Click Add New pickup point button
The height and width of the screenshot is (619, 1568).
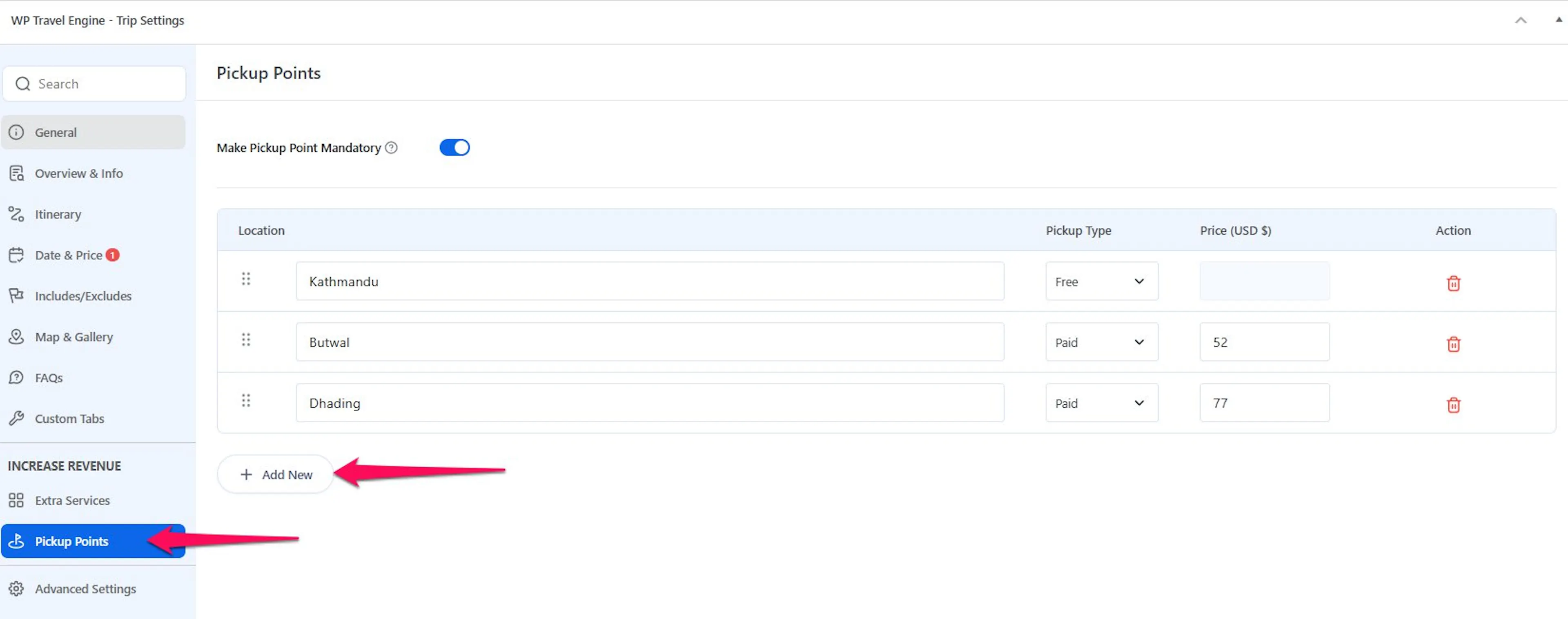(276, 474)
